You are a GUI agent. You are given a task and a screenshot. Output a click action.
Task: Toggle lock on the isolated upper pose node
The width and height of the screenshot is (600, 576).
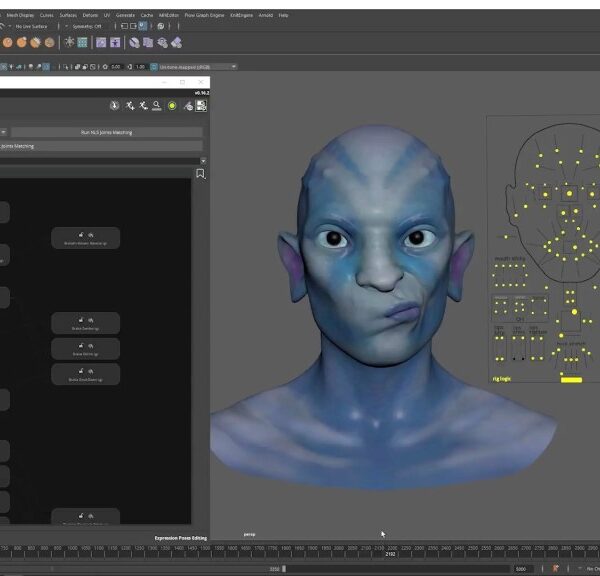(x=81, y=235)
